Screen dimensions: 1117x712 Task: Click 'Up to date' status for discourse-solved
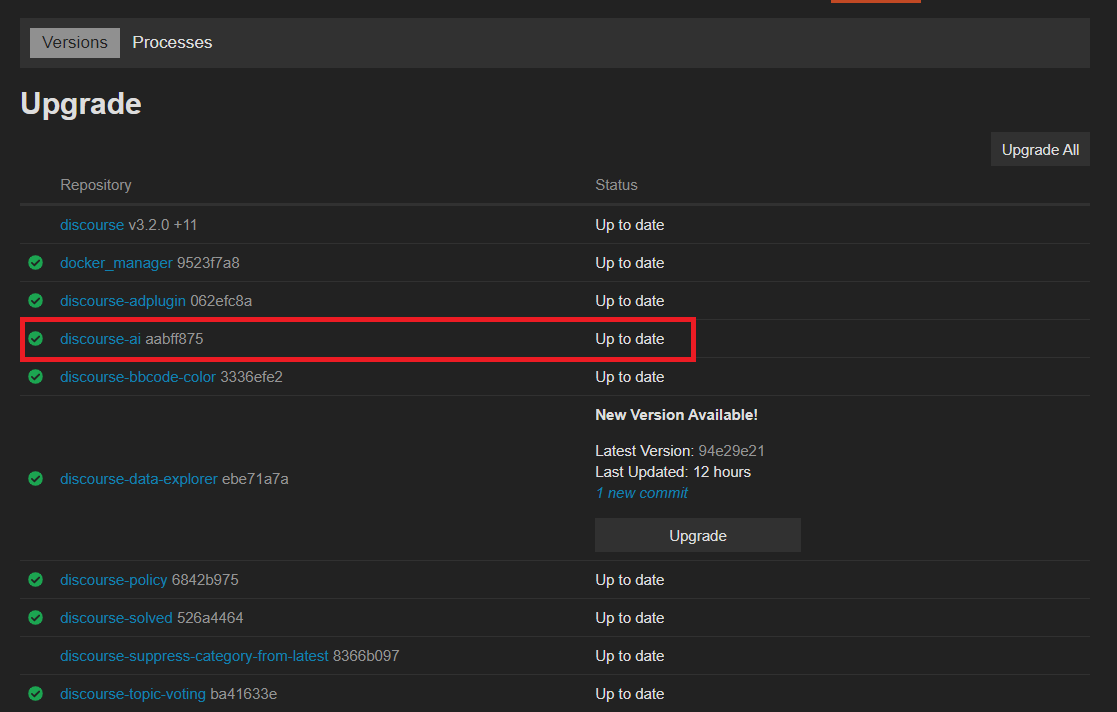coord(630,618)
